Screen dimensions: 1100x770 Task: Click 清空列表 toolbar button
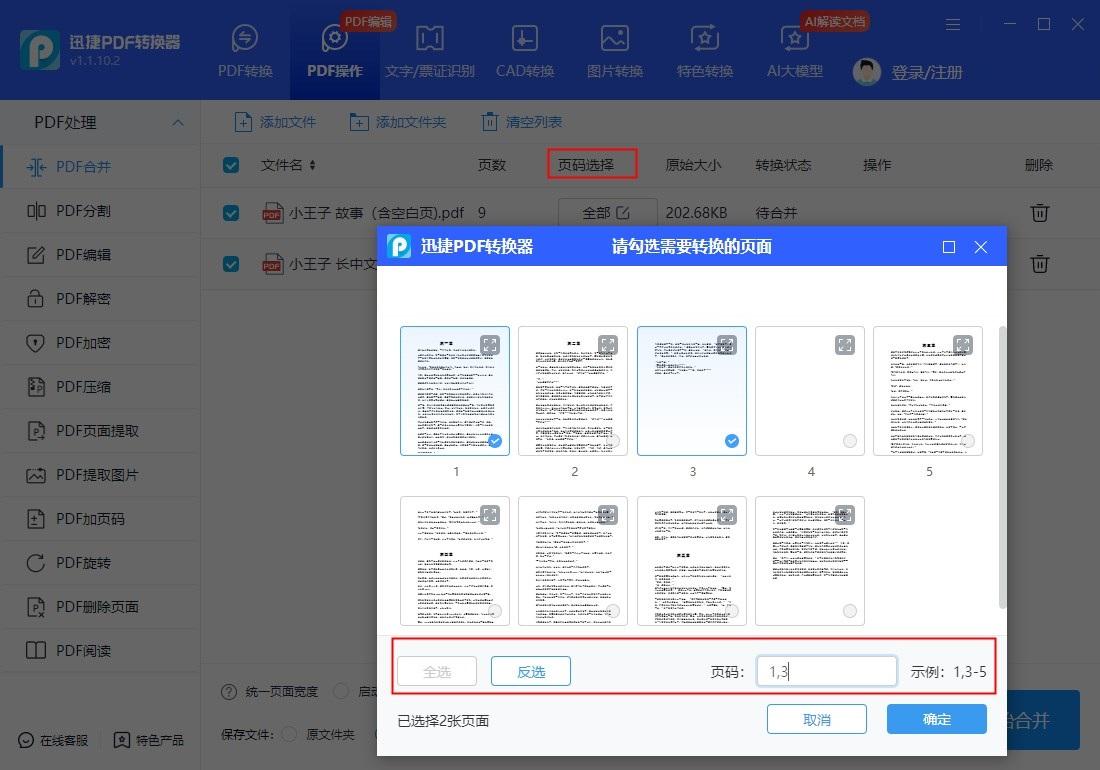tap(521, 122)
